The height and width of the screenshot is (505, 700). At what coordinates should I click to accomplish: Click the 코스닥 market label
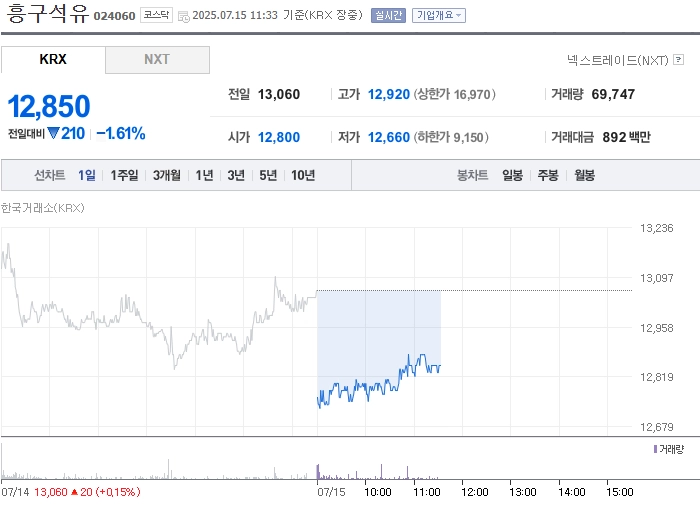click(156, 15)
